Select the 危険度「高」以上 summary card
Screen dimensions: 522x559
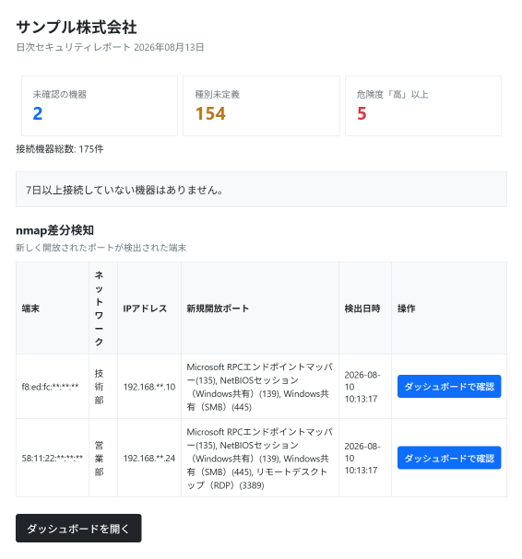(x=423, y=106)
